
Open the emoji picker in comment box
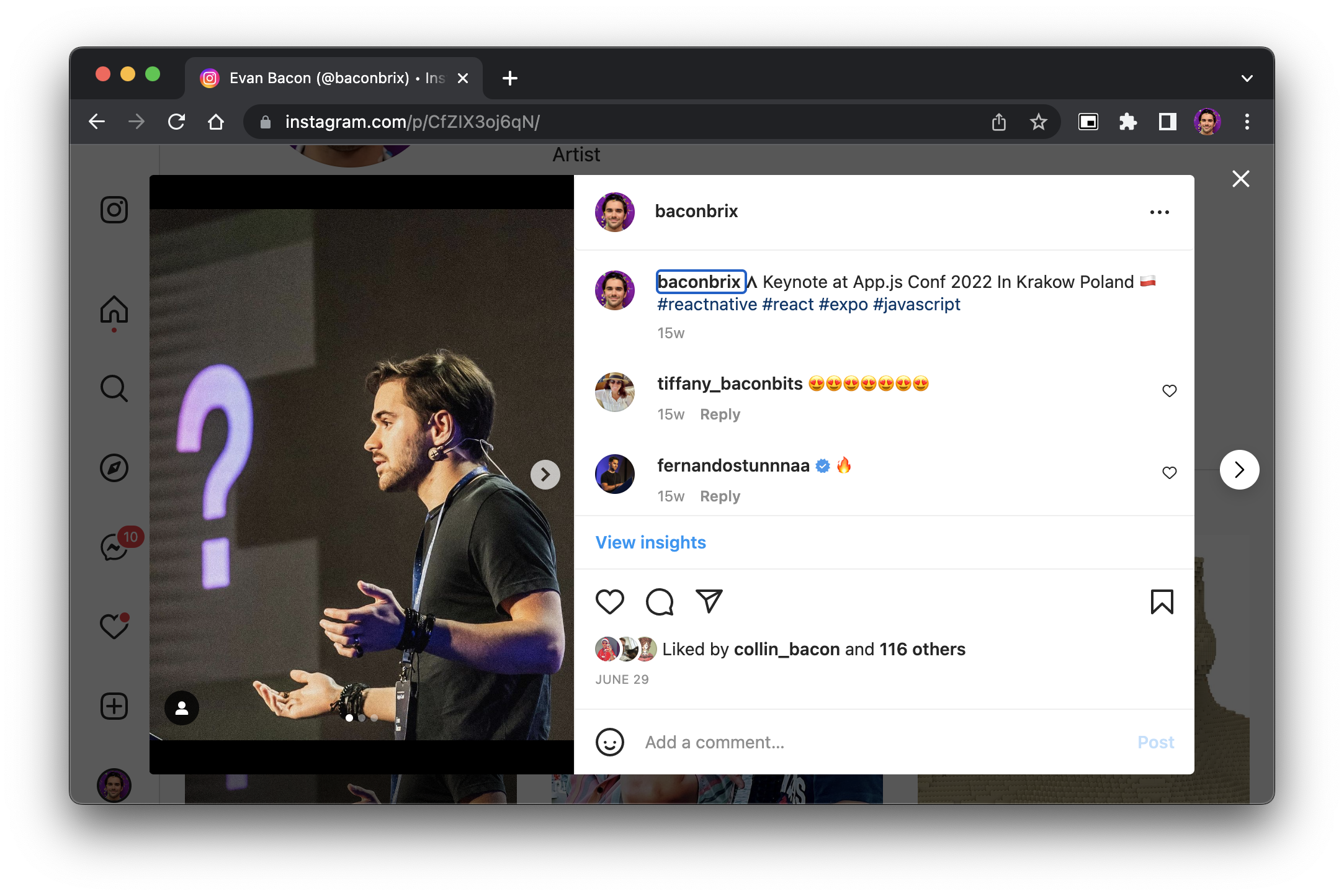point(609,742)
